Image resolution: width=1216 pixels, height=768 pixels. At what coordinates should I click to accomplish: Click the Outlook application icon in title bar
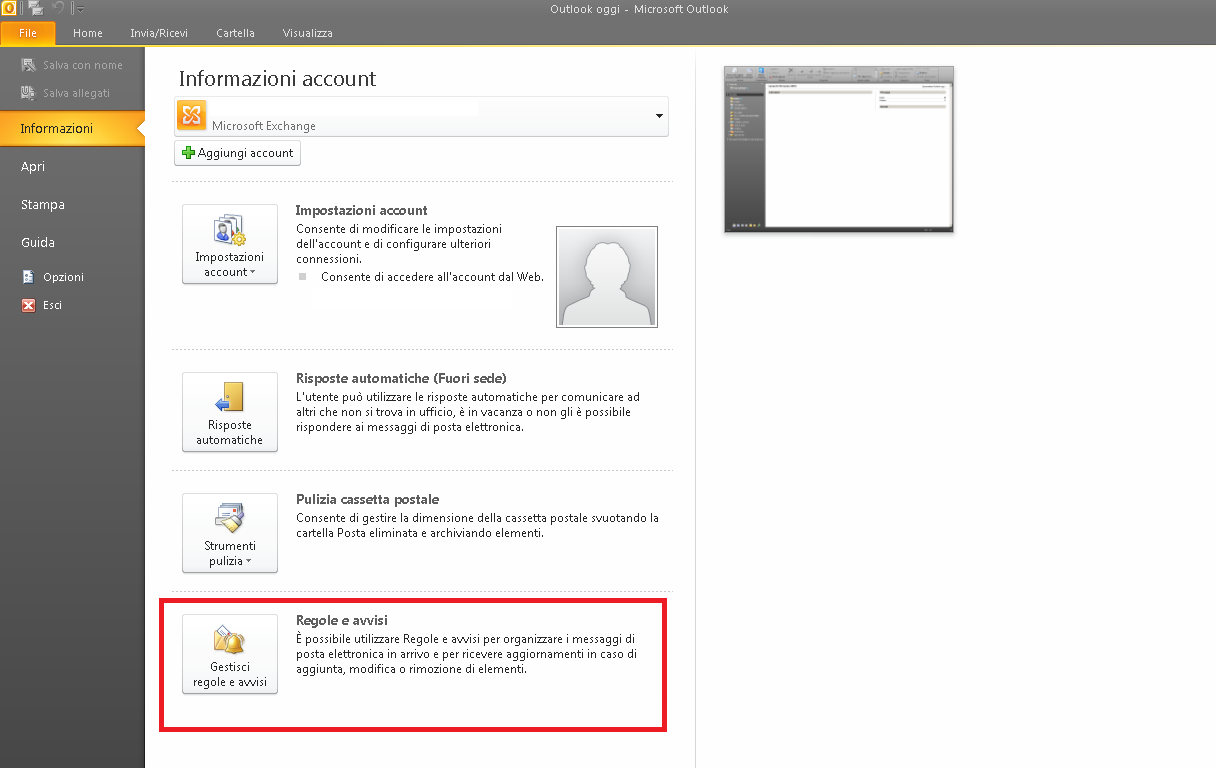tap(8, 9)
